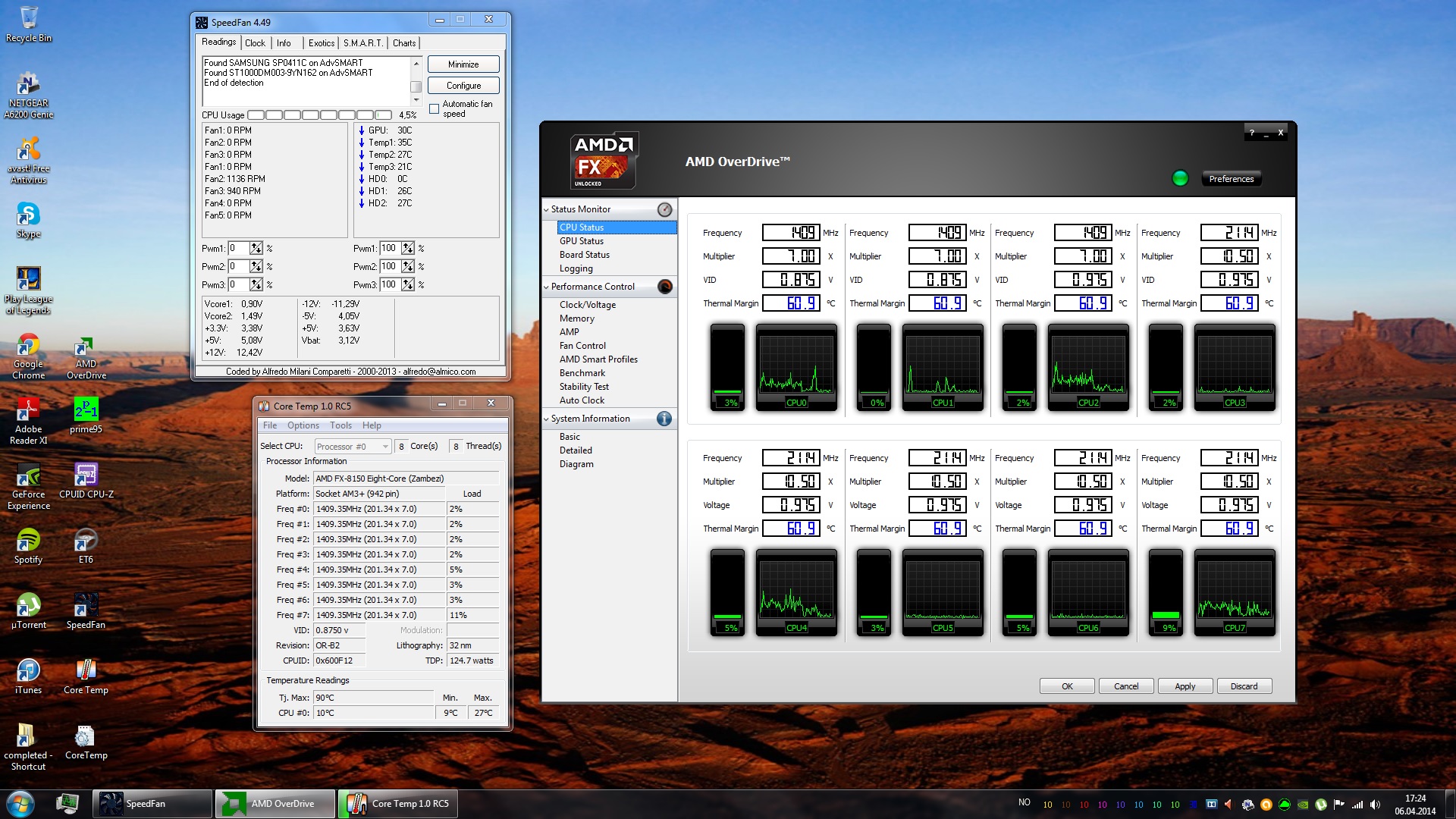Screen dimensions: 1456x819
Task: Open the Select CPU Processor #0 dropdown
Action: click(353, 447)
